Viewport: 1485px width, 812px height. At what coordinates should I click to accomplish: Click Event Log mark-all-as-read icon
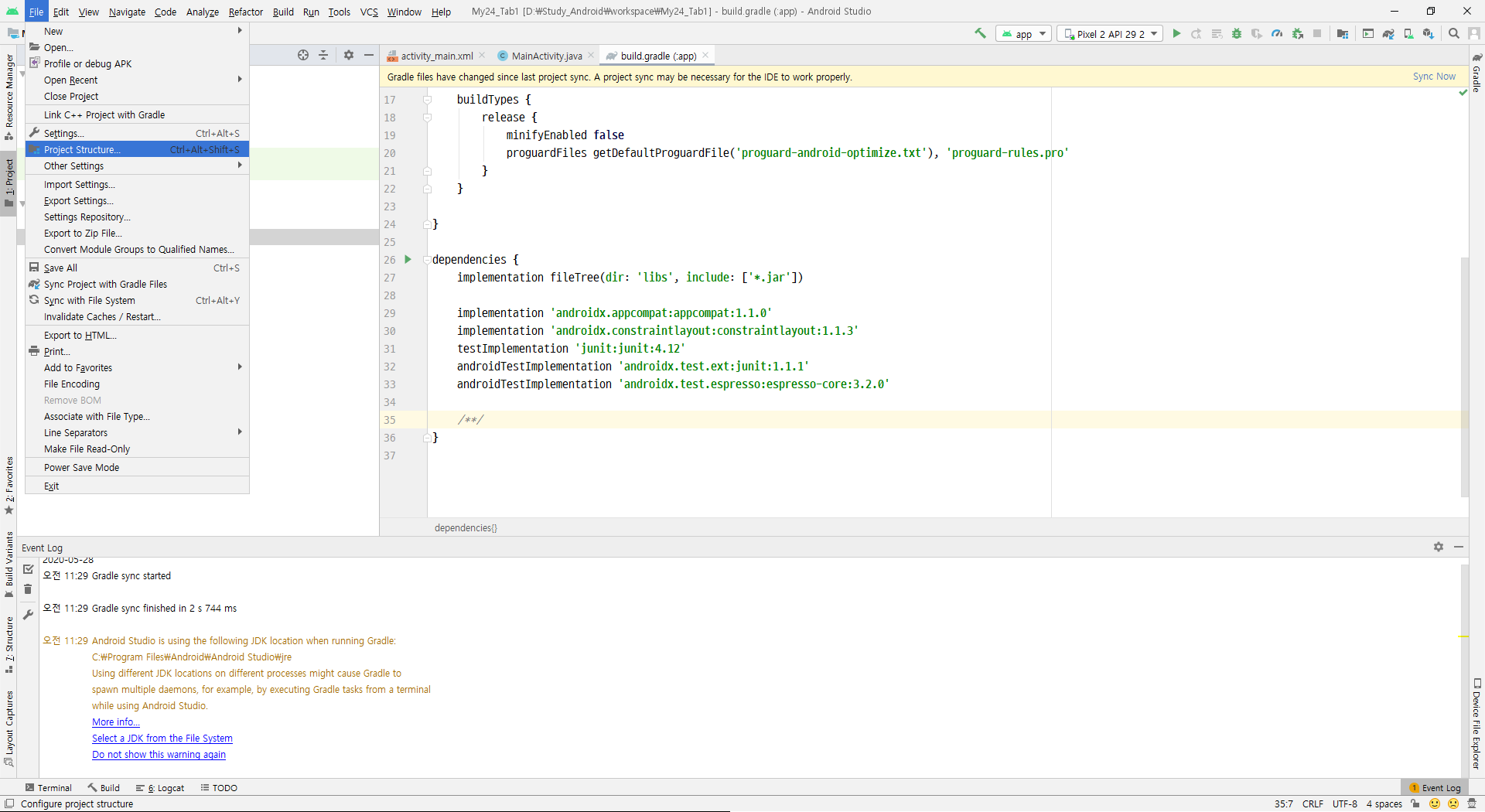coord(29,569)
